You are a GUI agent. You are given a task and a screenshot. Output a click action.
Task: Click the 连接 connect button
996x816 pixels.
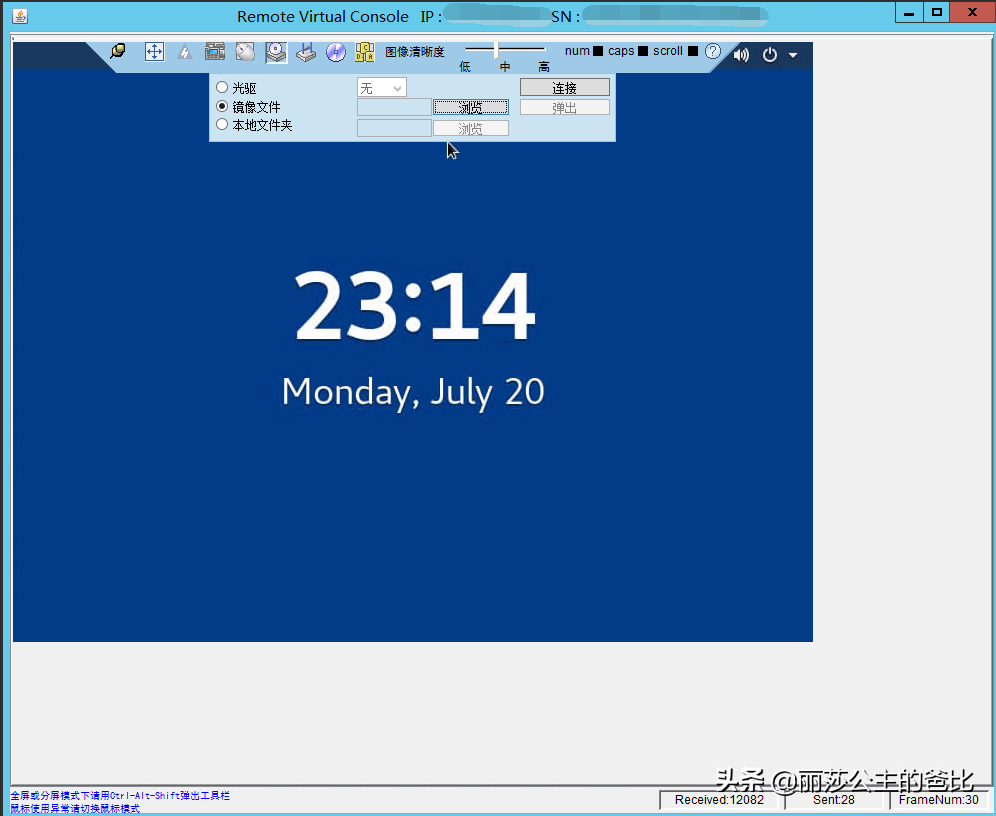coord(564,88)
